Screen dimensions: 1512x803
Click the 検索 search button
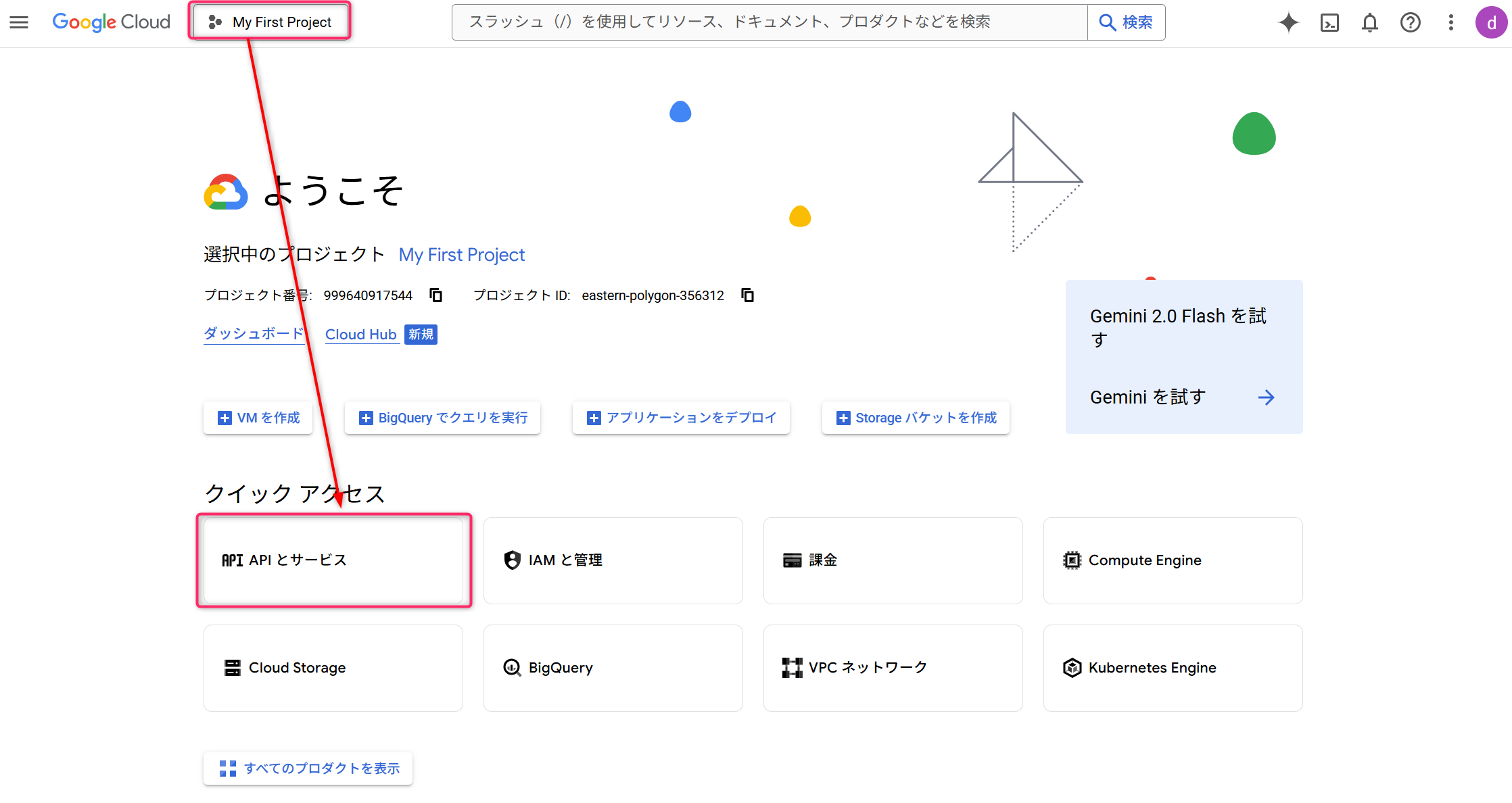click(x=1126, y=22)
